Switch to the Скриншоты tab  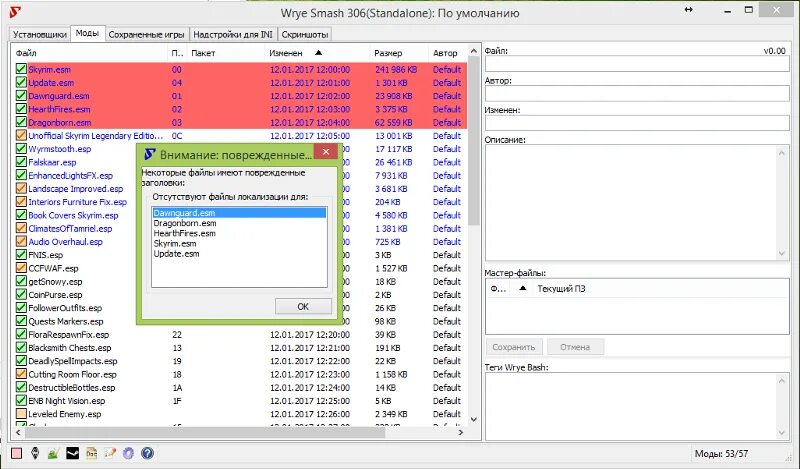click(305, 34)
